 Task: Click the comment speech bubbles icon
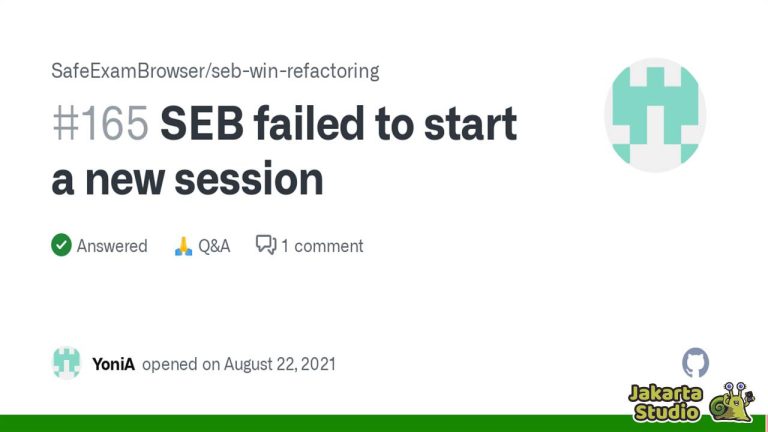pyautogui.click(x=266, y=244)
